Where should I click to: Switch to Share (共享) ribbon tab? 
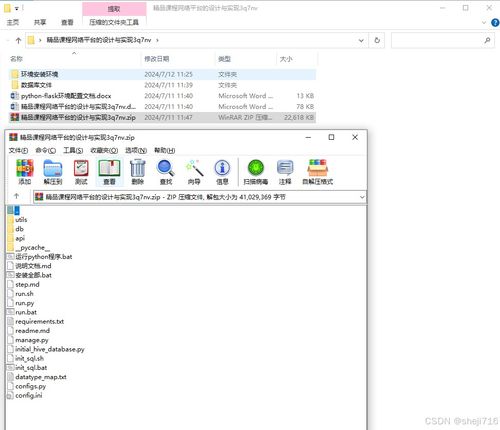pos(40,22)
